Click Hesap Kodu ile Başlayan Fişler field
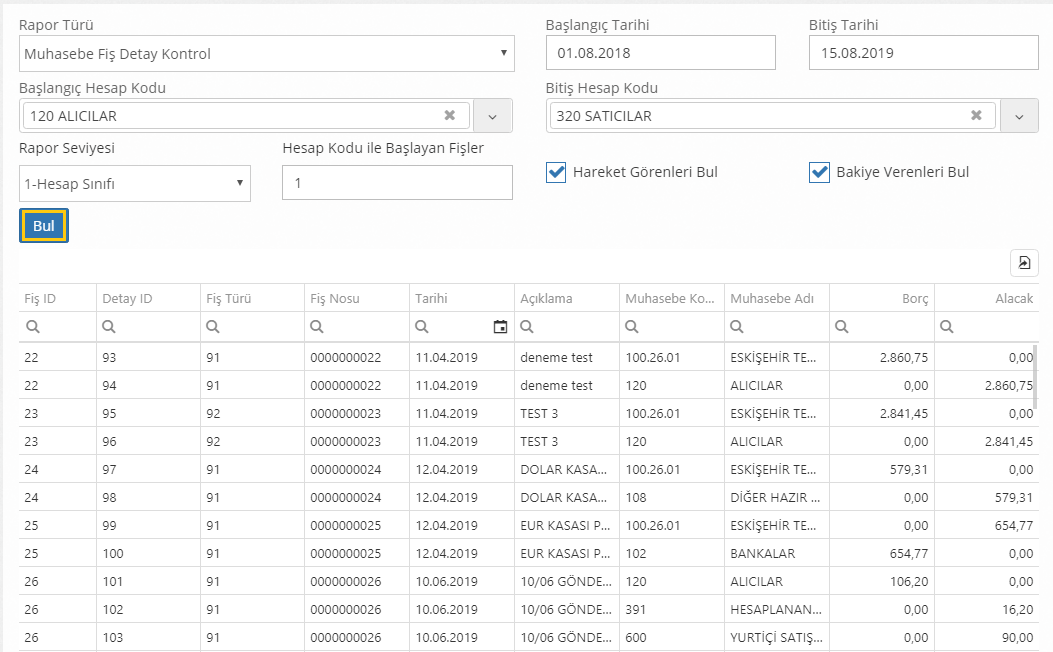Image resolution: width=1053 pixels, height=652 pixels. click(x=397, y=183)
